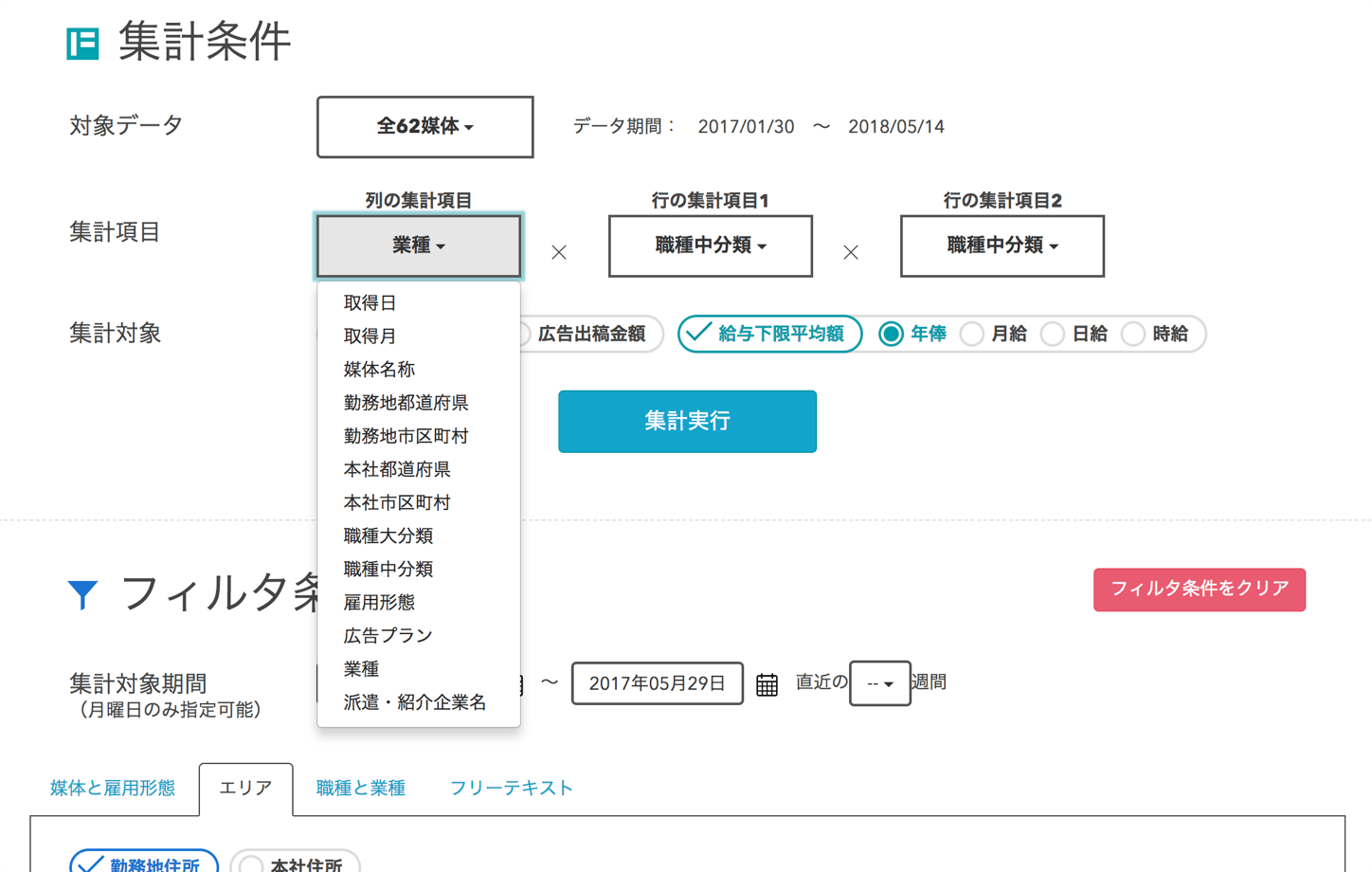Select the 本社住所 option

click(x=295, y=863)
